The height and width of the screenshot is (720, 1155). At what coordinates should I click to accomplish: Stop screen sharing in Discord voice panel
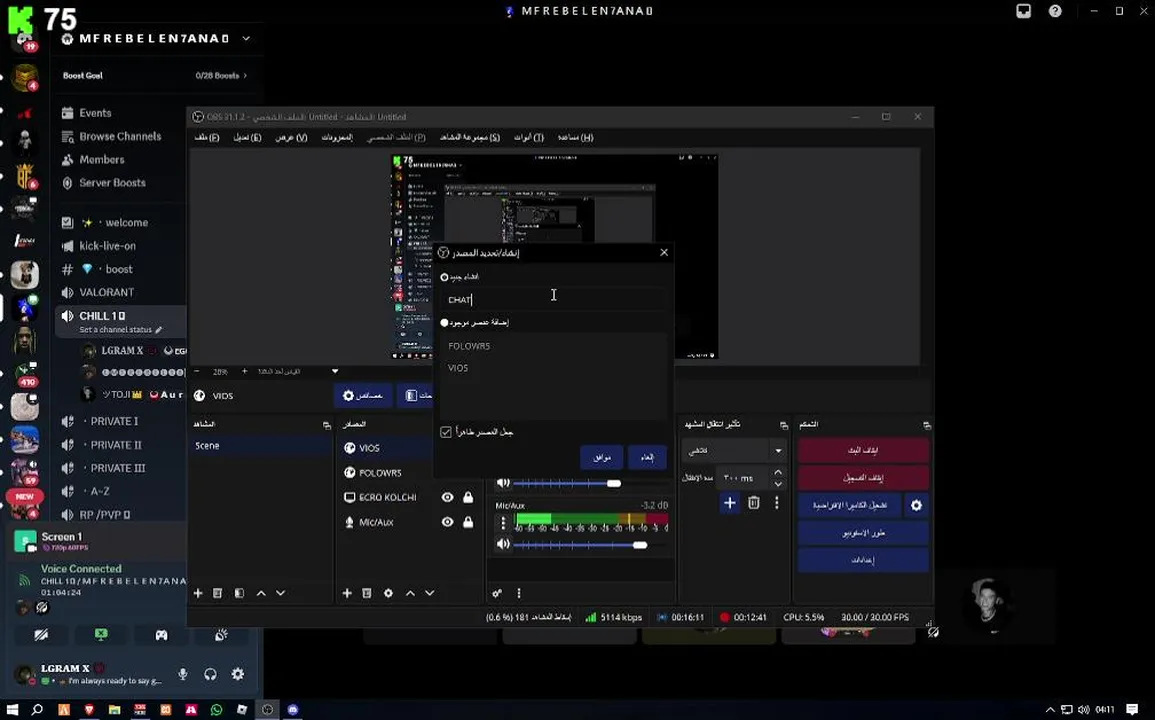click(x=101, y=635)
